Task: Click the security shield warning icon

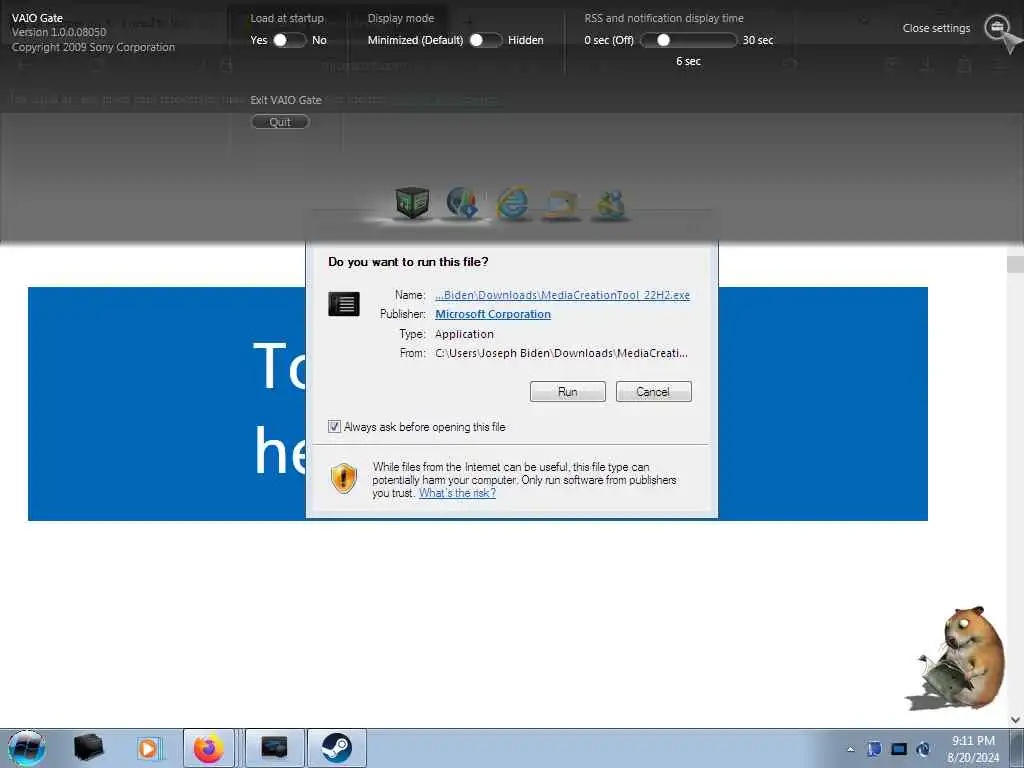Action: (x=344, y=479)
